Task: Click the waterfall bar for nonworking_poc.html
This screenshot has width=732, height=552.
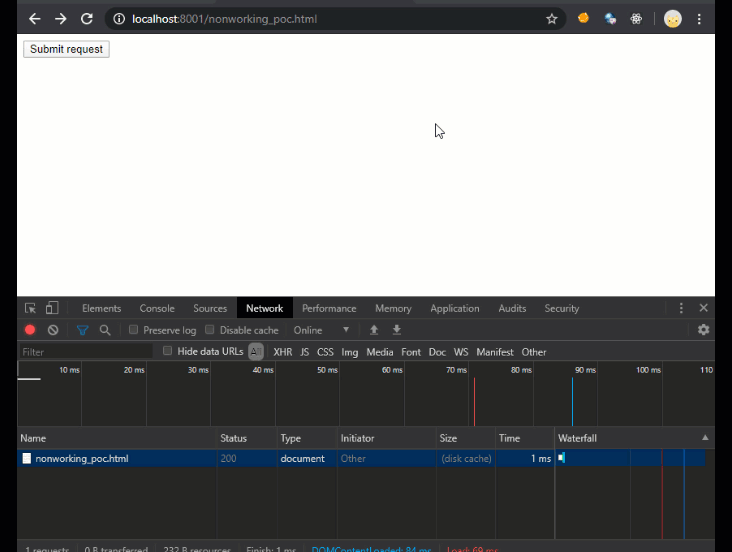Action: 562,458
